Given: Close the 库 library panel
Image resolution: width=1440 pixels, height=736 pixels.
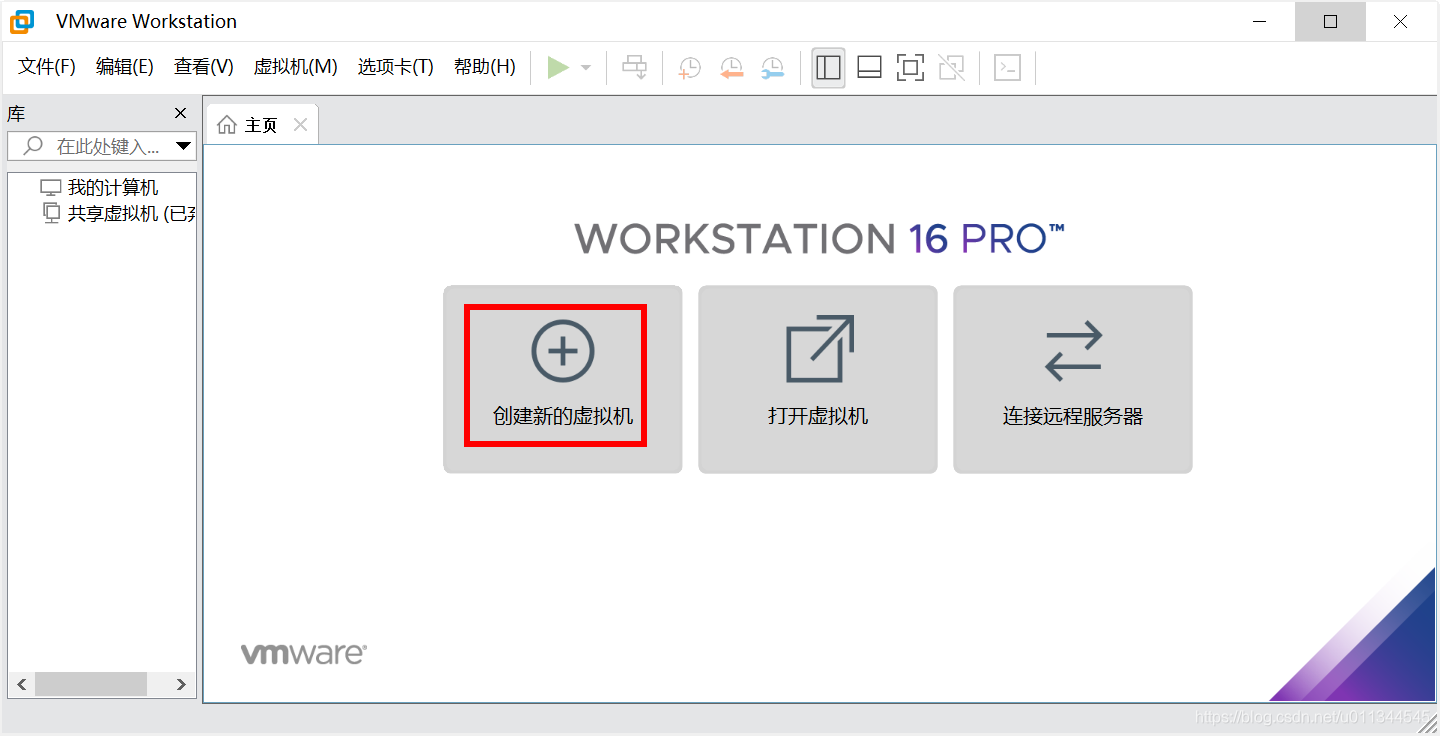Looking at the screenshot, I should 180,113.
